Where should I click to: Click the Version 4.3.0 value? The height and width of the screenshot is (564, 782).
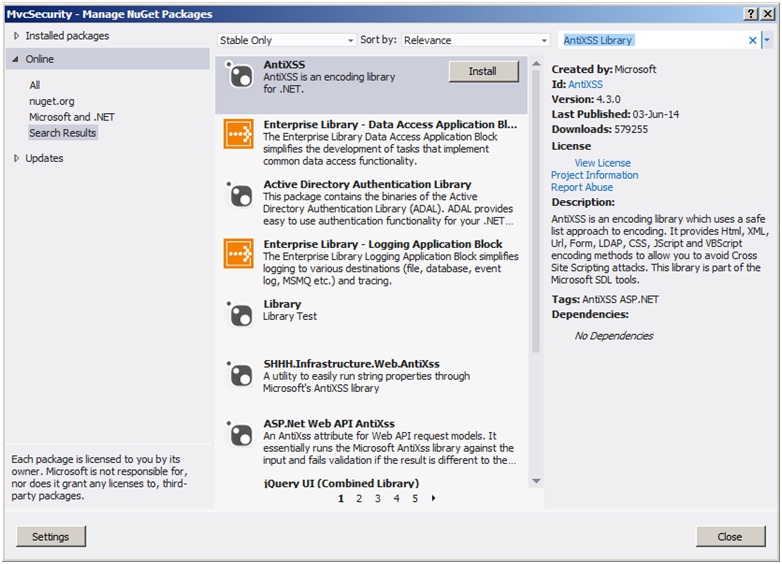[x=608, y=99]
